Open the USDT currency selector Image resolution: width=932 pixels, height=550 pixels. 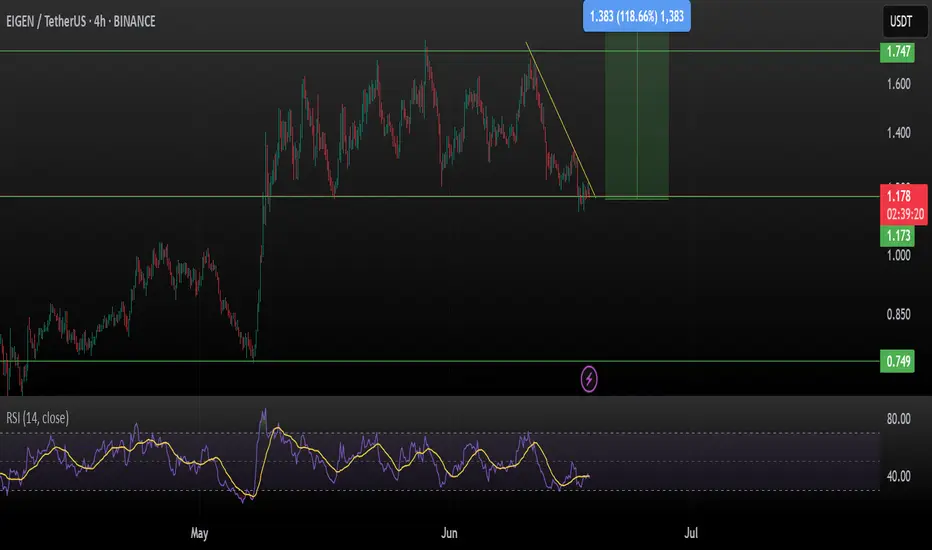pos(900,21)
